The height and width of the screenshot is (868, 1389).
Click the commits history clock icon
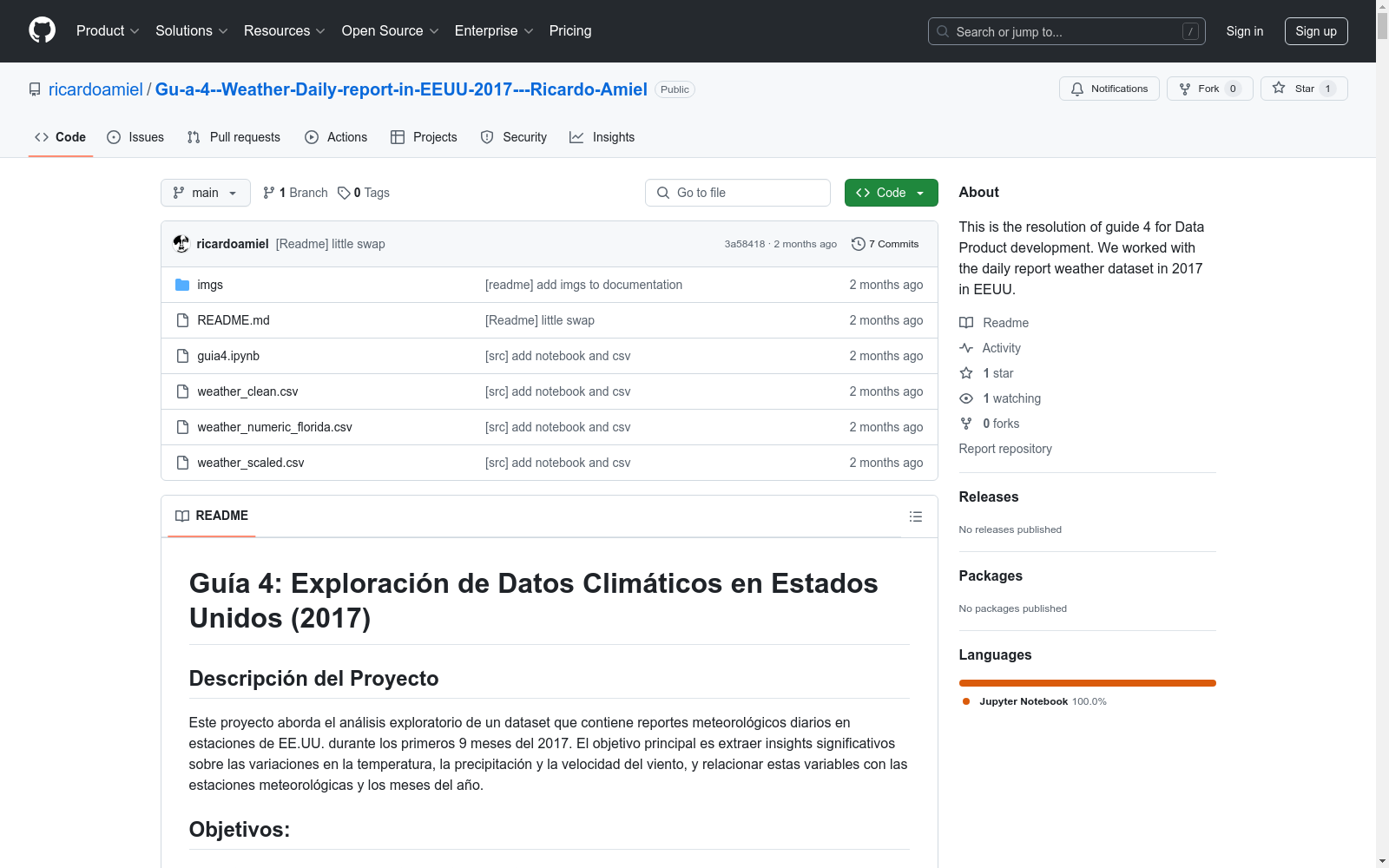(859, 244)
